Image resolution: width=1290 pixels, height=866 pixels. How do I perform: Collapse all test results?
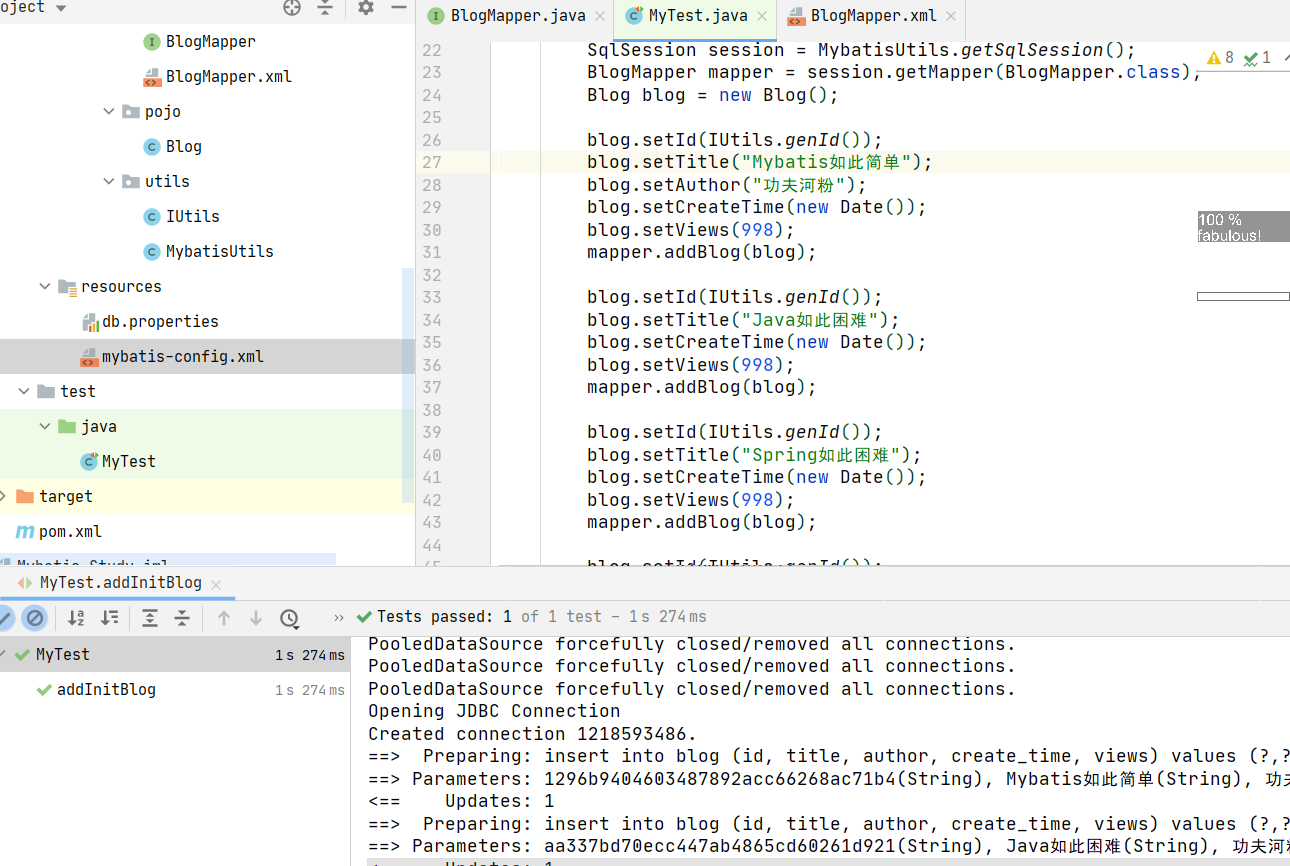pyautogui.click(x=182, y=618)
